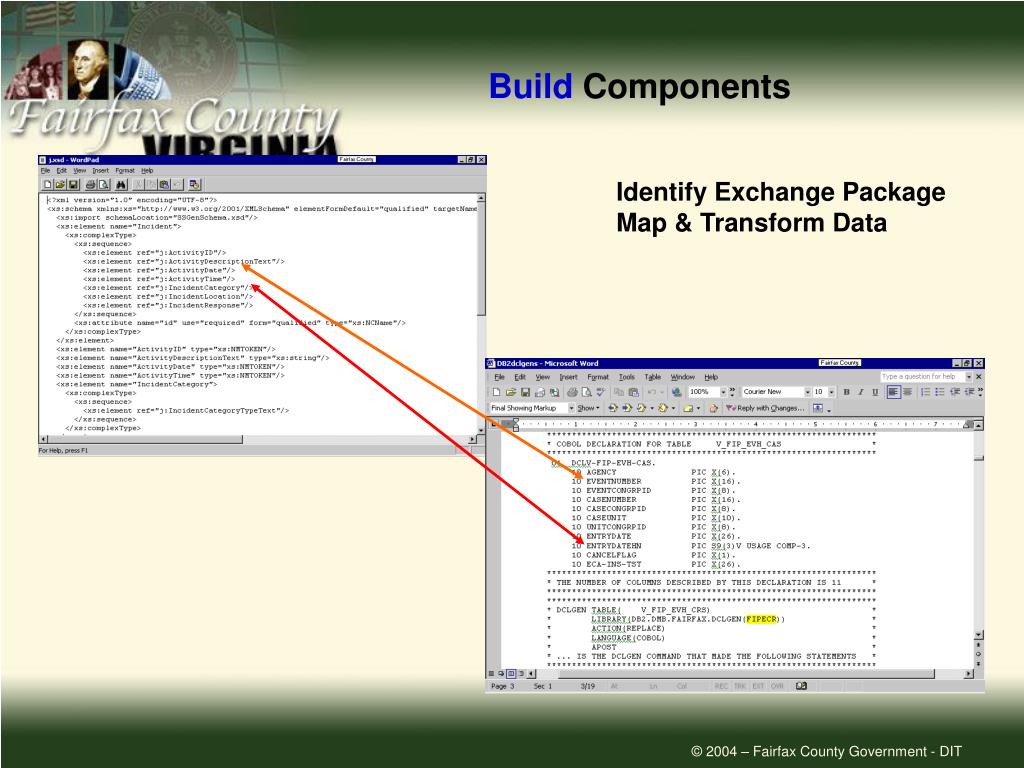The width and height of the screenshot is (1024, 768).
Task: Click TRK indicator in Word status bar
Action: click(740, 686)
